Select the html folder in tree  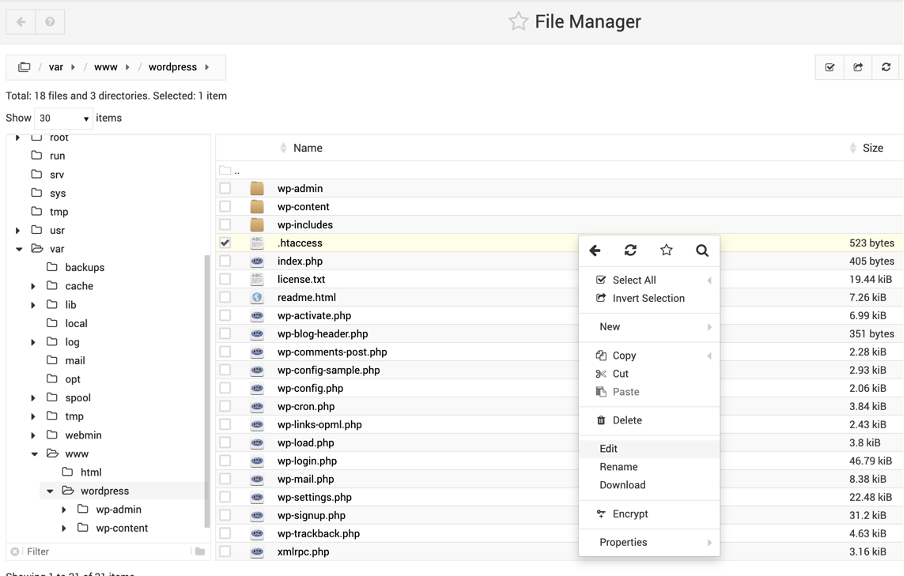point(91,473)
